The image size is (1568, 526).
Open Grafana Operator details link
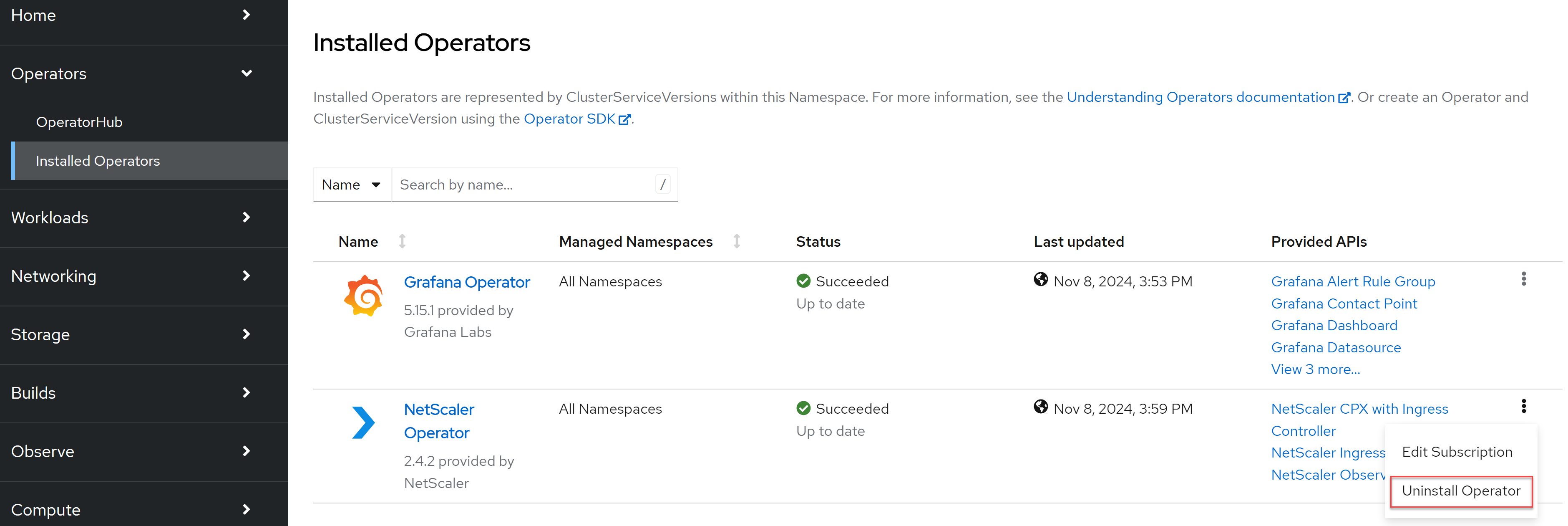(467, 282)
